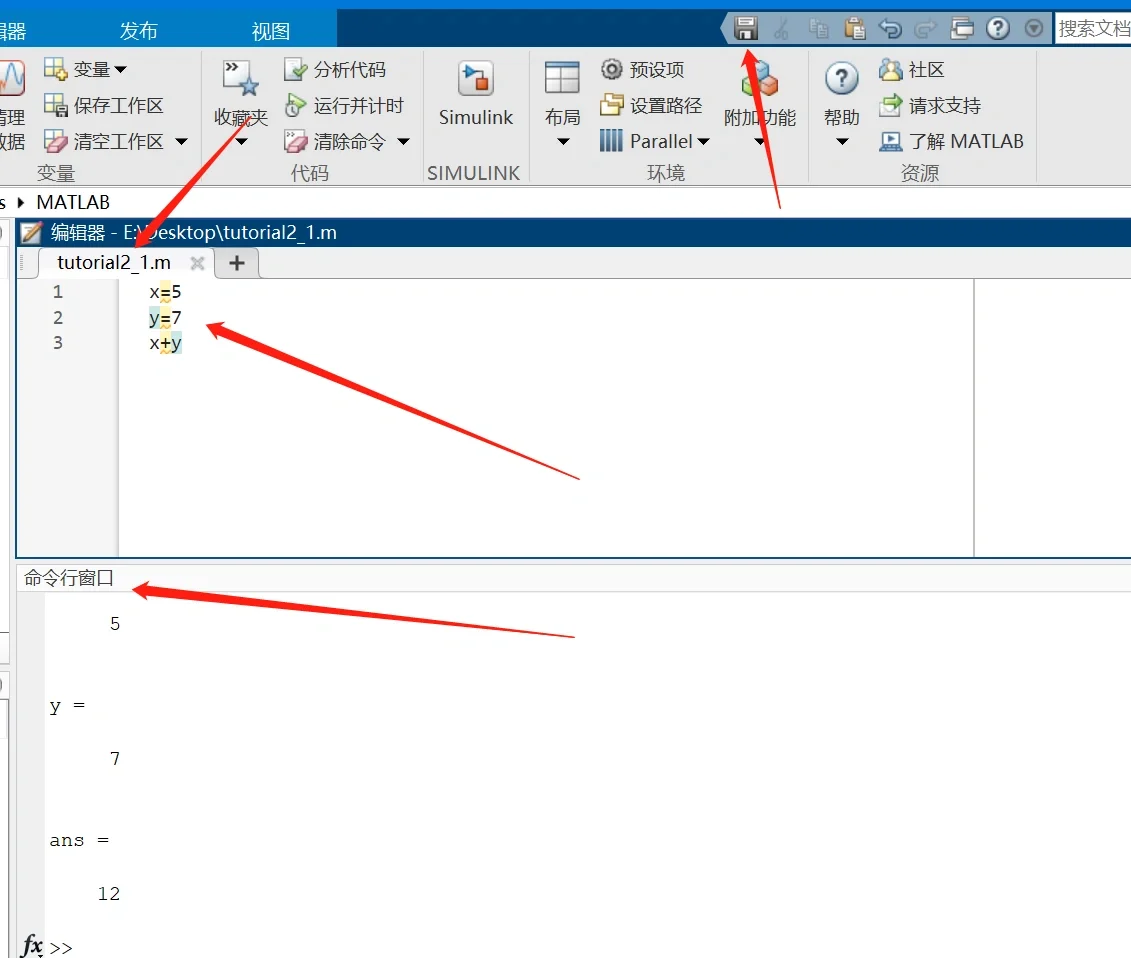The height and width of the screenshot is (958, 1131).
Task: Close the tutorial2_1.m tab
Action: click(197, 263)
